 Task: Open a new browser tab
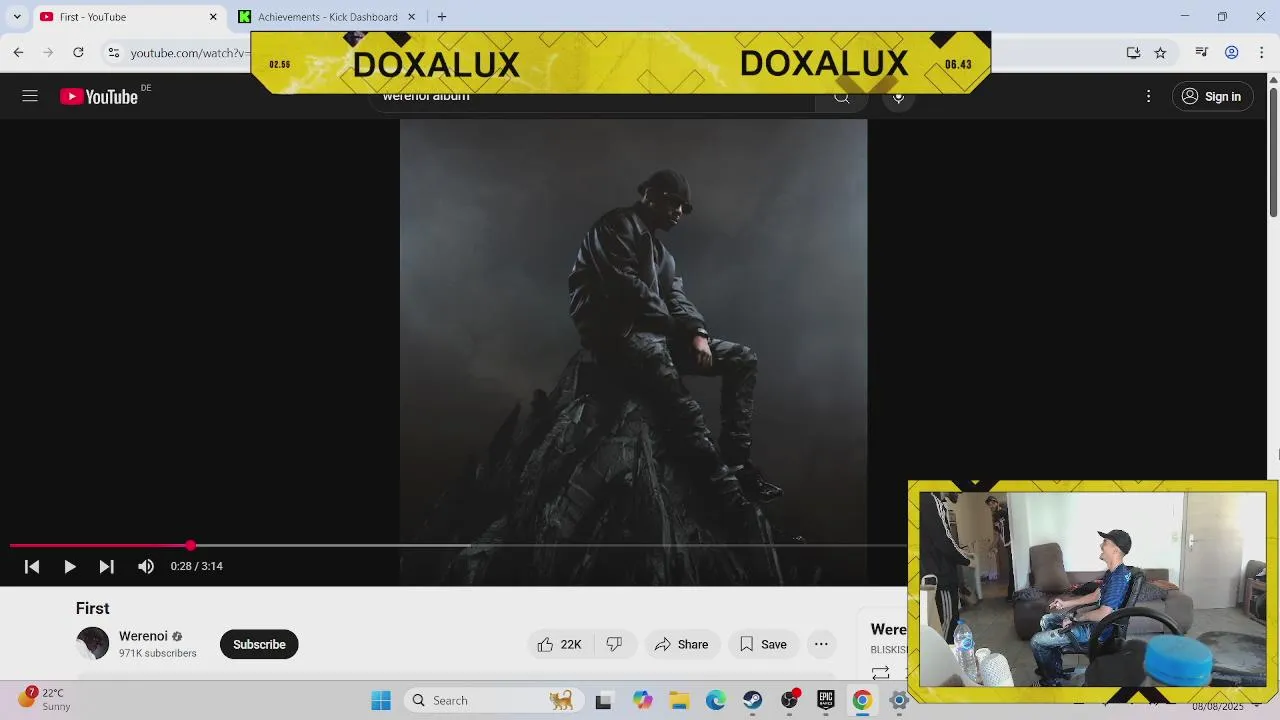442,17
